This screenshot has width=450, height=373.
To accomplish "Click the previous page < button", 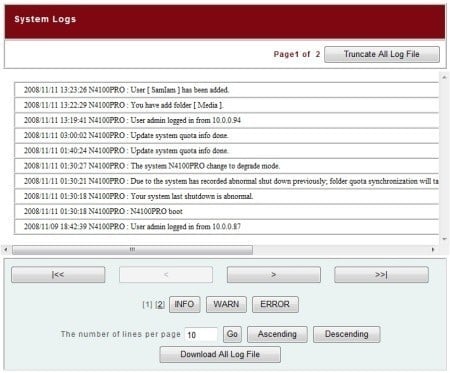I will (166, 275).
